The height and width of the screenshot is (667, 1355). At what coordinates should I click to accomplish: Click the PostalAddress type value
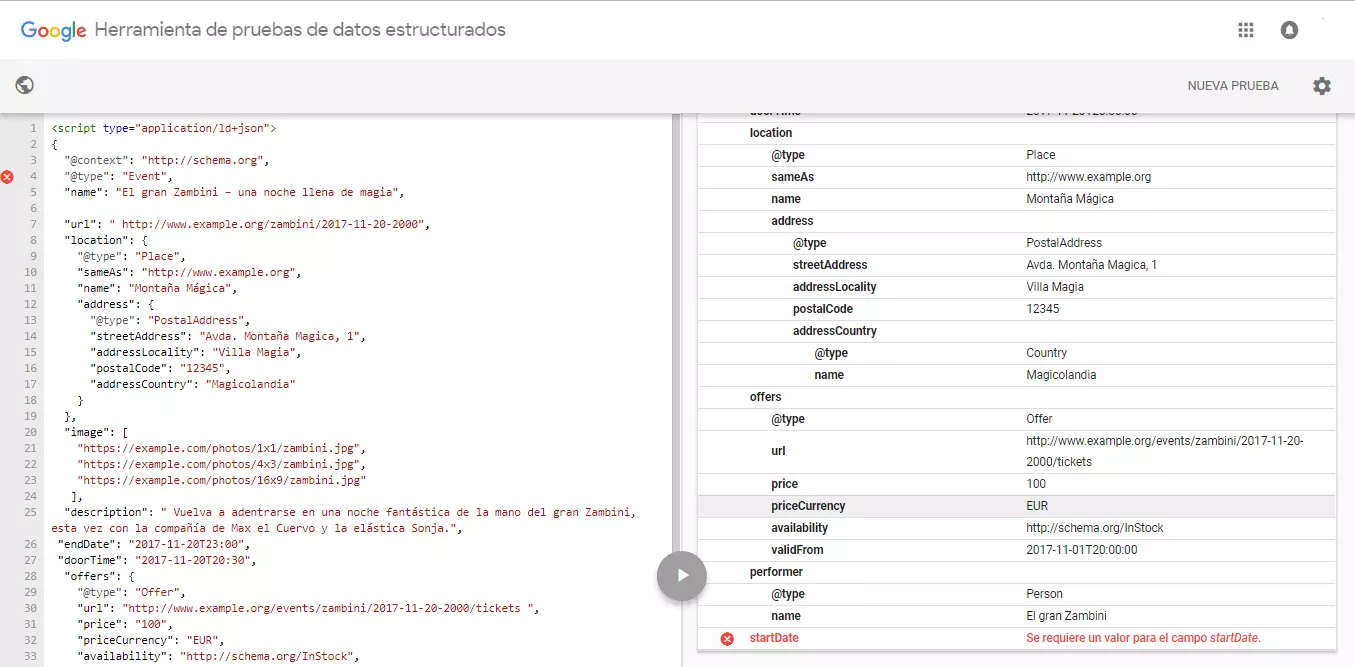coord(1064,243)
